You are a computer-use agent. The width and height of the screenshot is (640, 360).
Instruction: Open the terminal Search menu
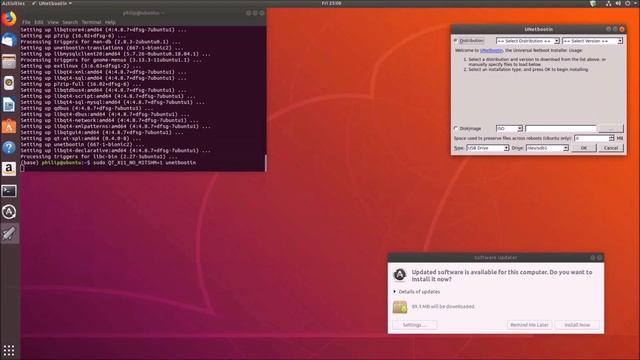[x=70, y=22]
